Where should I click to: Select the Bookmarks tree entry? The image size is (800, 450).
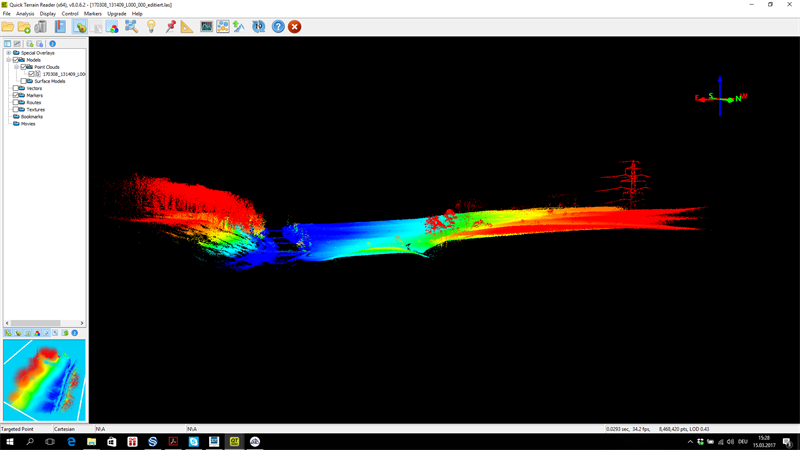[x=32, y=117]
